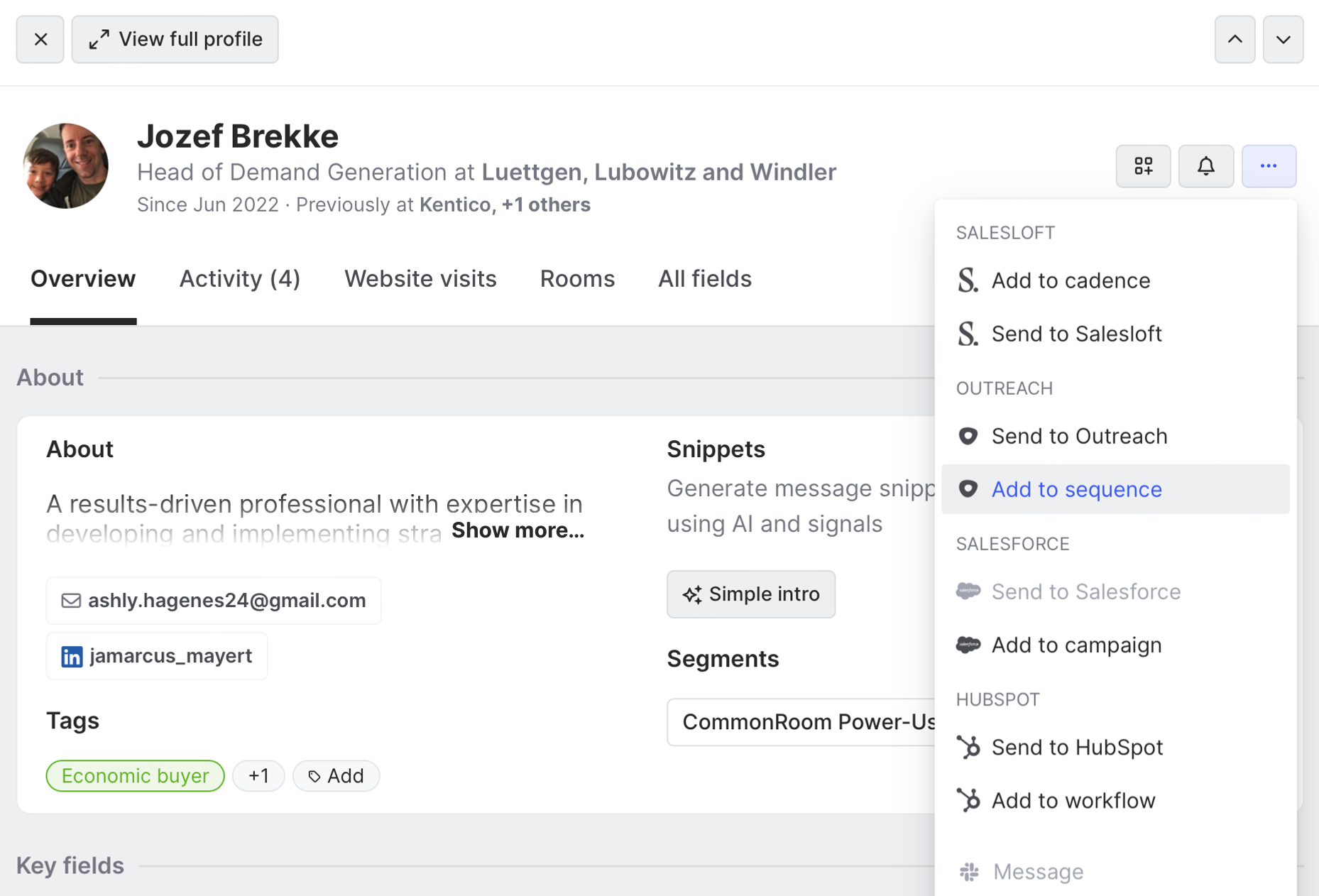Click the grid-plus add widget icon

pyautogui.click(x=1144, y=166)
